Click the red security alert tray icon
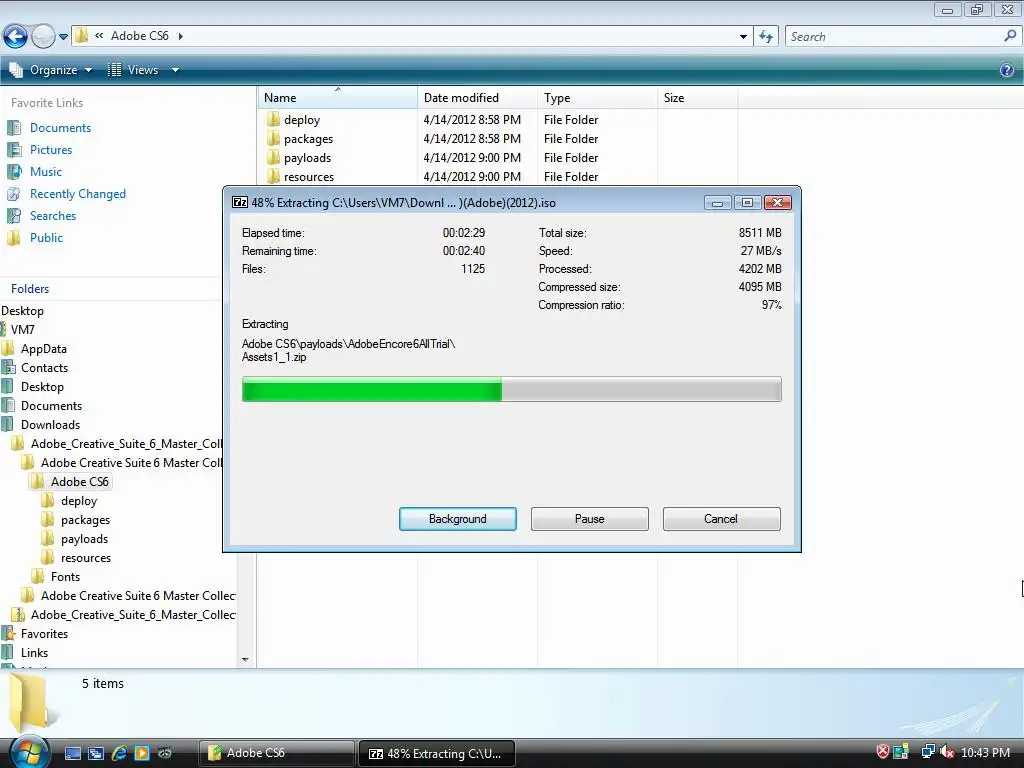The width and height of the screenshot is (1024, 768). (x=882, y=752)
